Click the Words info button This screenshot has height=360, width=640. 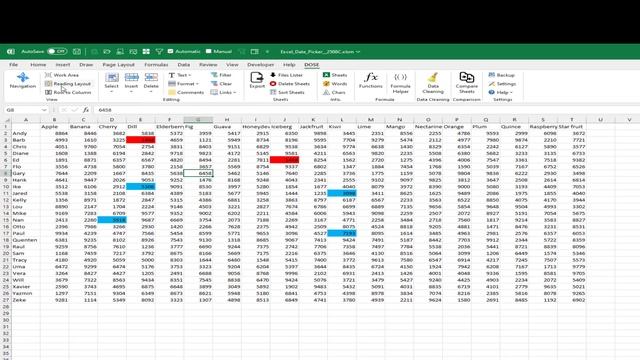335,84
